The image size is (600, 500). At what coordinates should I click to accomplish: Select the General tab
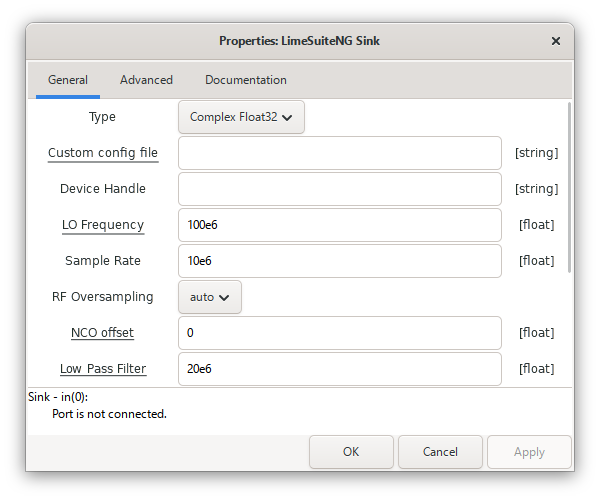(68, 80)
